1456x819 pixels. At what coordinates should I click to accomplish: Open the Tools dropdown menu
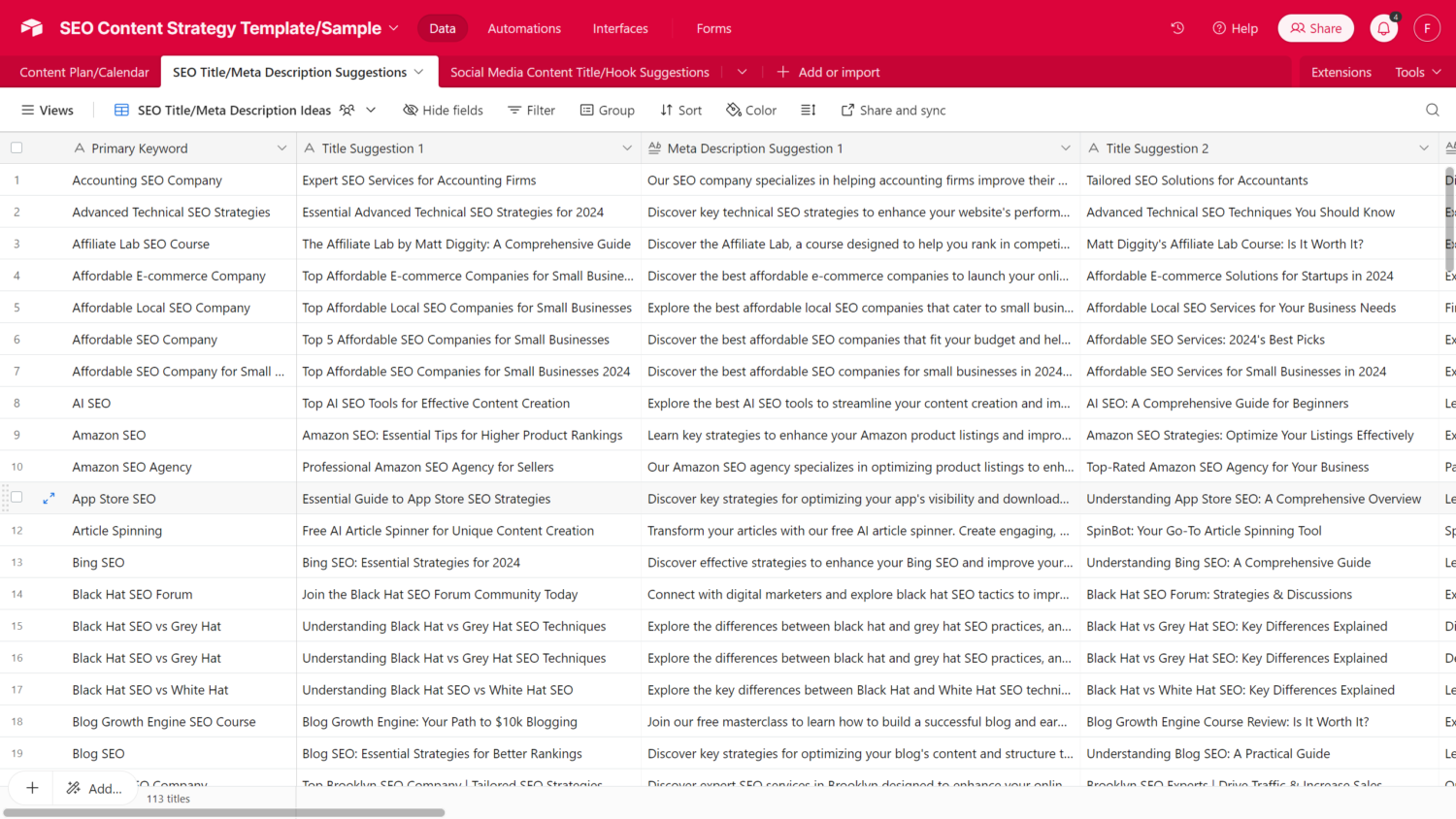click(1417, 72)
